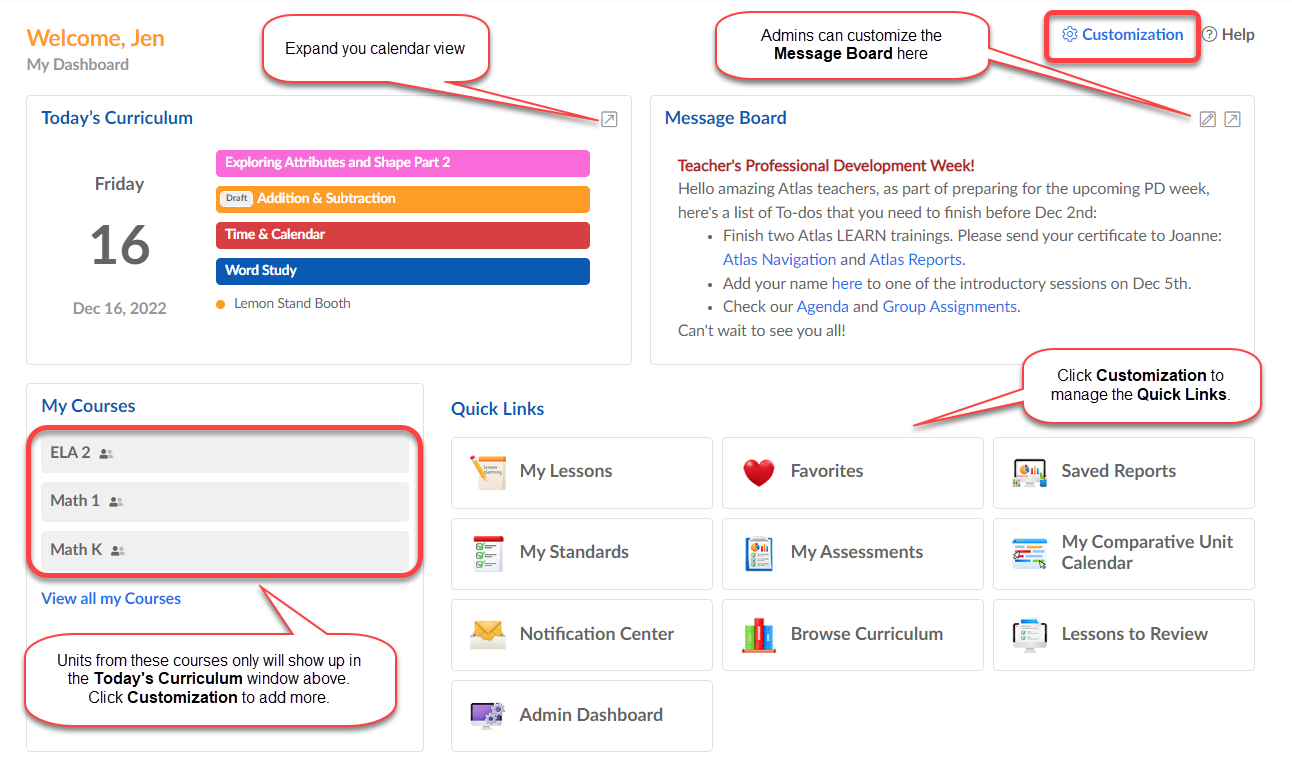
Task: Click the Message Board edit pencil icon
Action: pos(1207,120)
